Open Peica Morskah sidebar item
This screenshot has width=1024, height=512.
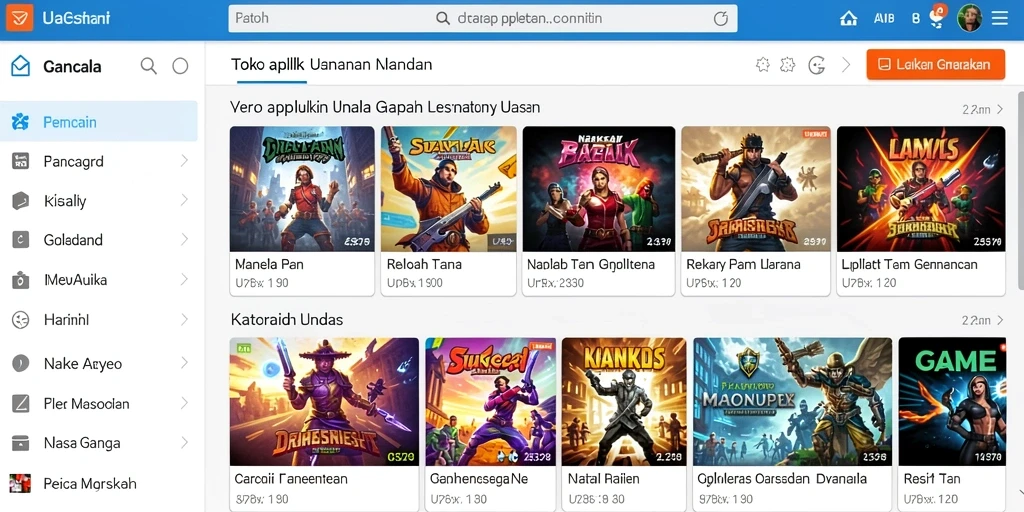click(99, 483)
